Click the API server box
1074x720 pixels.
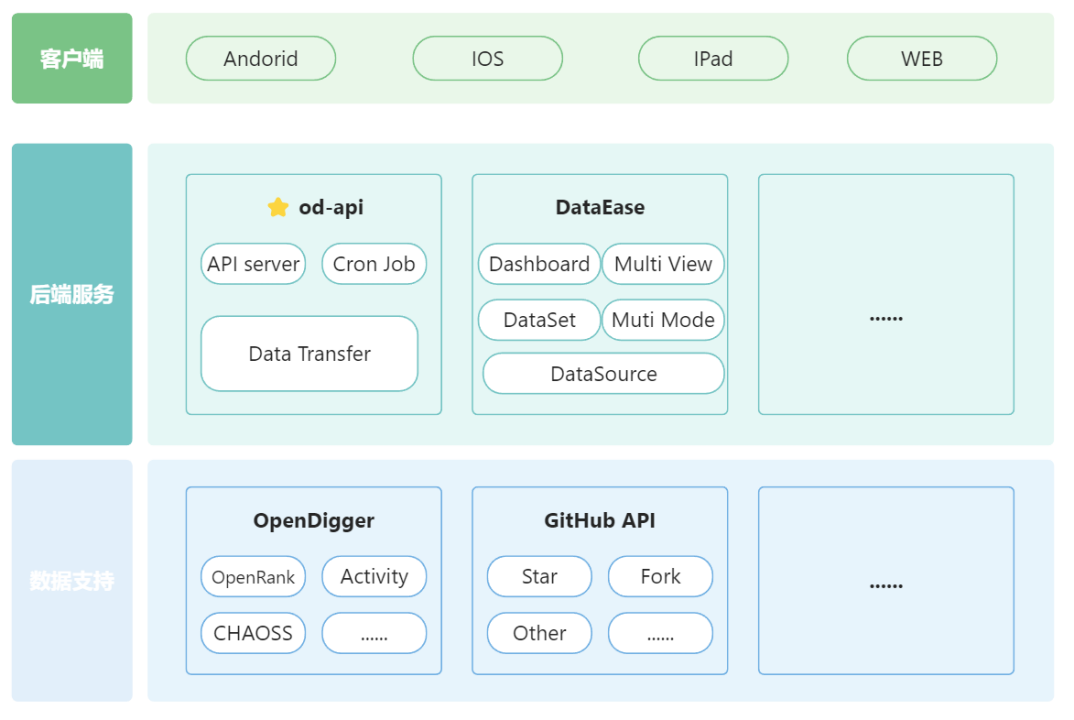[x=253, y=264]
